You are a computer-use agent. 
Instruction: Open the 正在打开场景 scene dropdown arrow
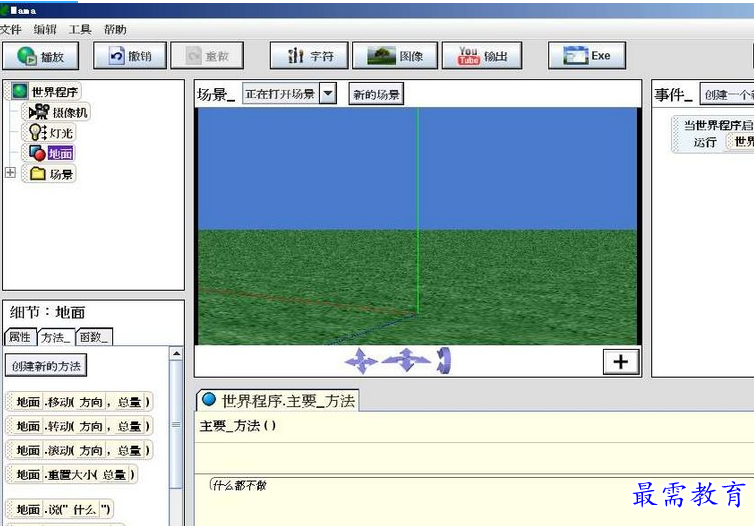pyautogui.click(x=328, y=93)
